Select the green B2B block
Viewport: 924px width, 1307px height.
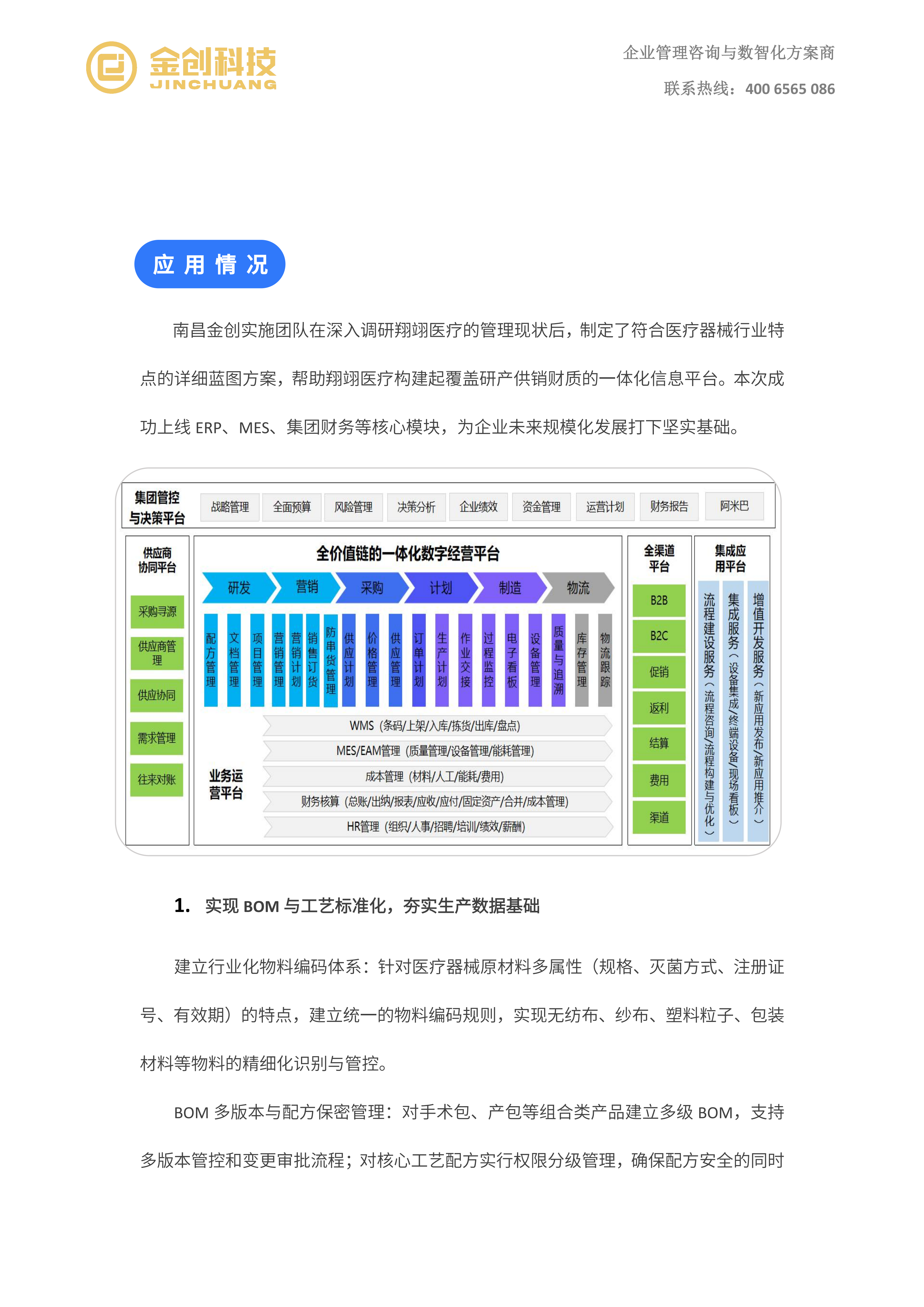659,601
